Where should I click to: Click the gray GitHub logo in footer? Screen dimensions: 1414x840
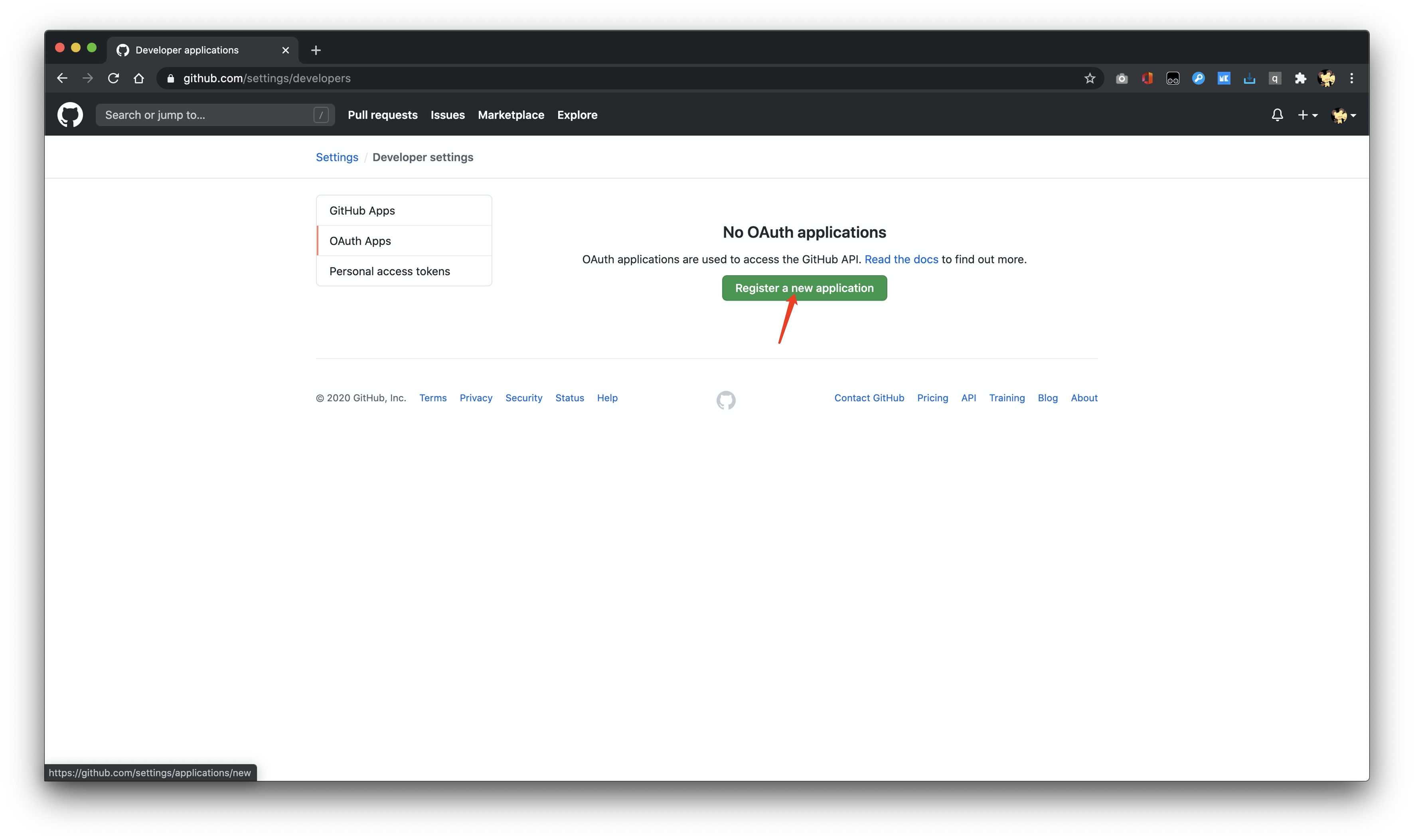point(726,400)
